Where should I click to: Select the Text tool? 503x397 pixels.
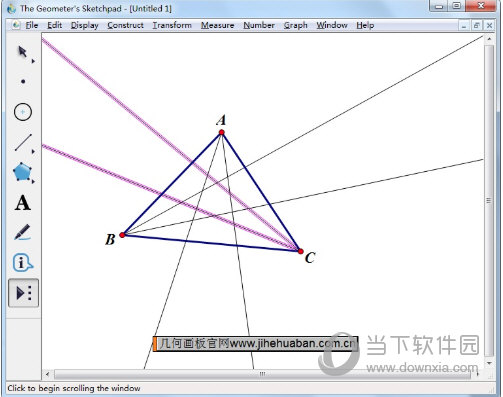click(23, 203)
